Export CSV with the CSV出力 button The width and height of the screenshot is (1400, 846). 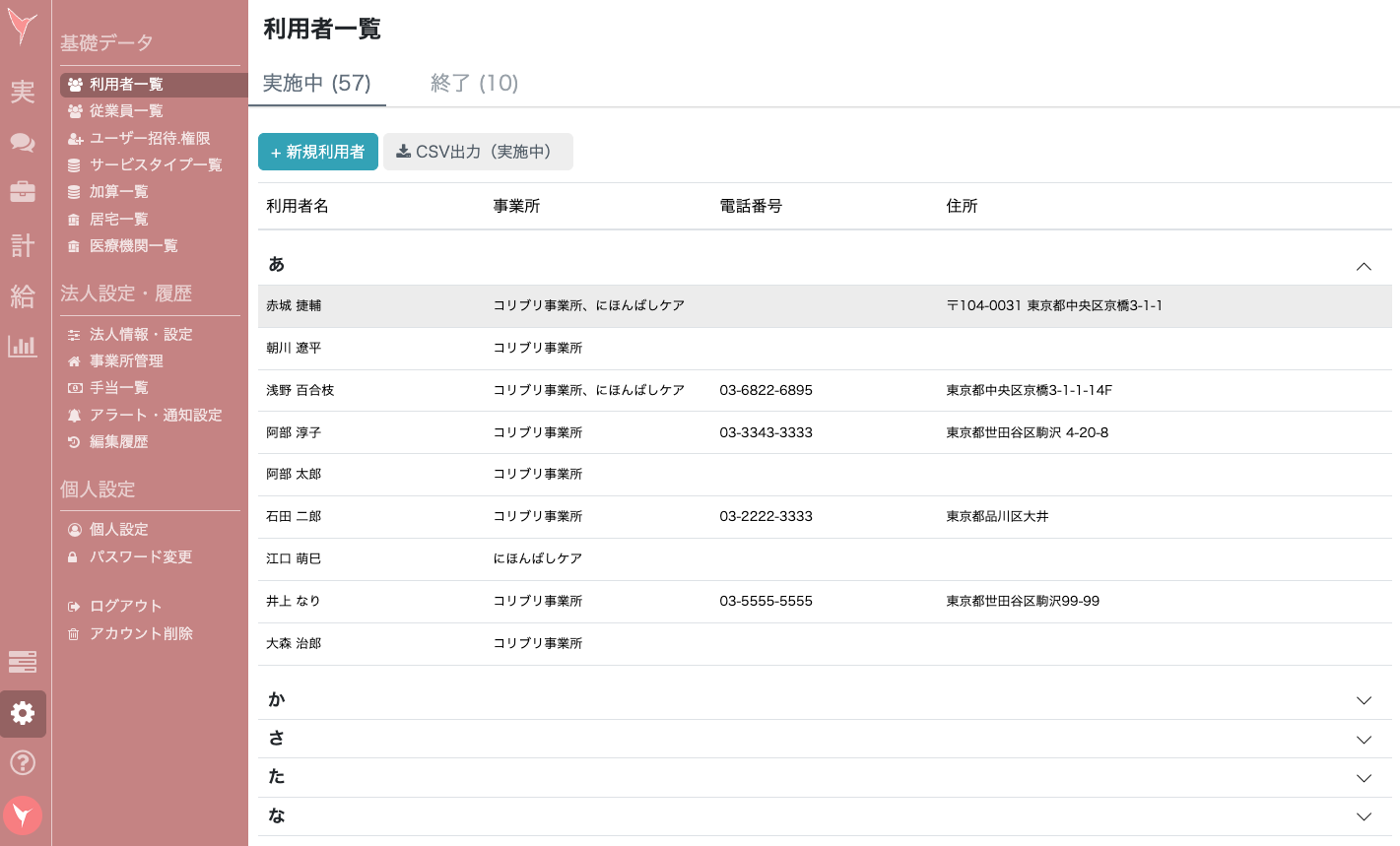click(x=477, y=152)
